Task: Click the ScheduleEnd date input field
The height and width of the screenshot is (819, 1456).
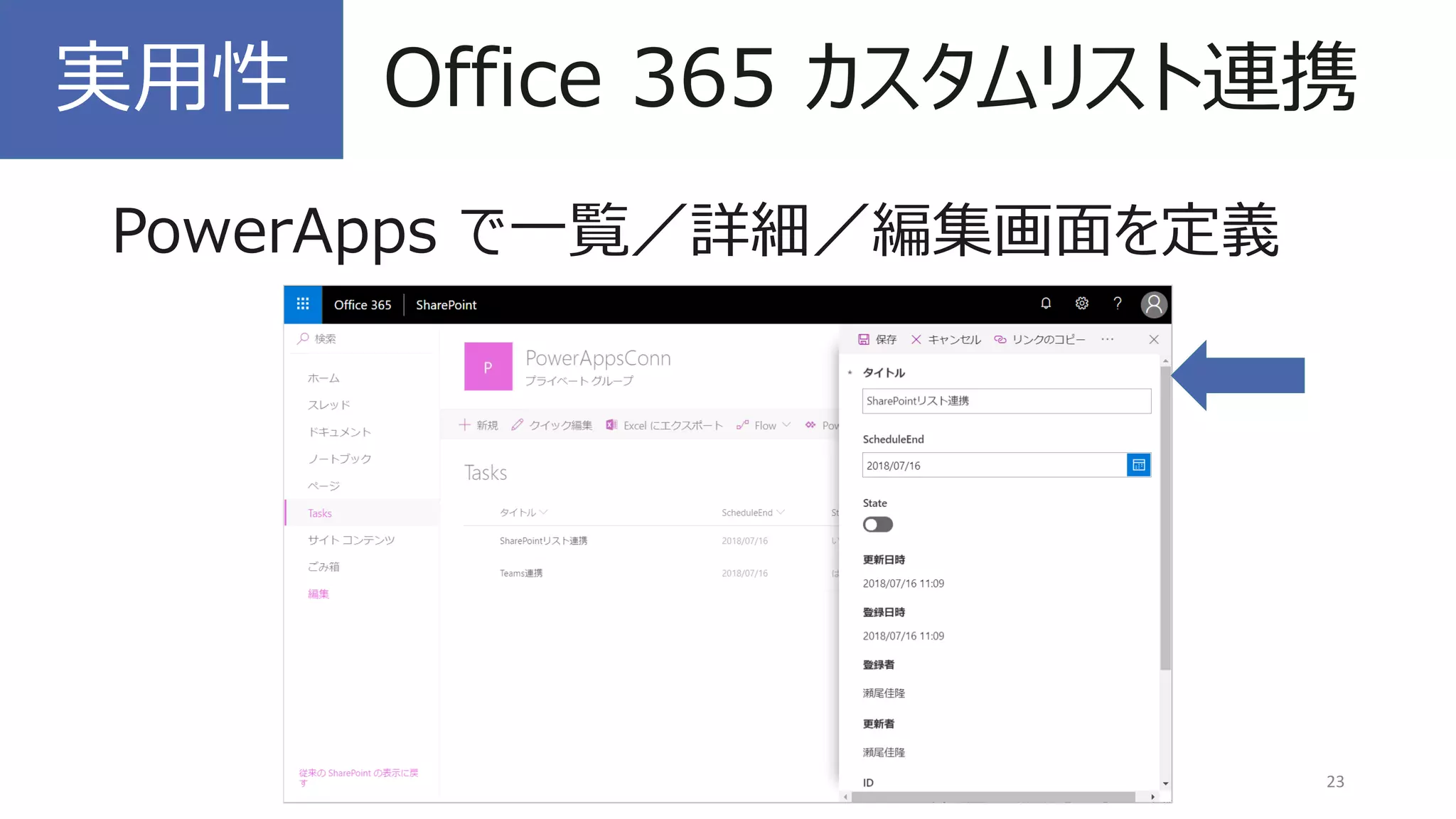Action: click(995, 465)
